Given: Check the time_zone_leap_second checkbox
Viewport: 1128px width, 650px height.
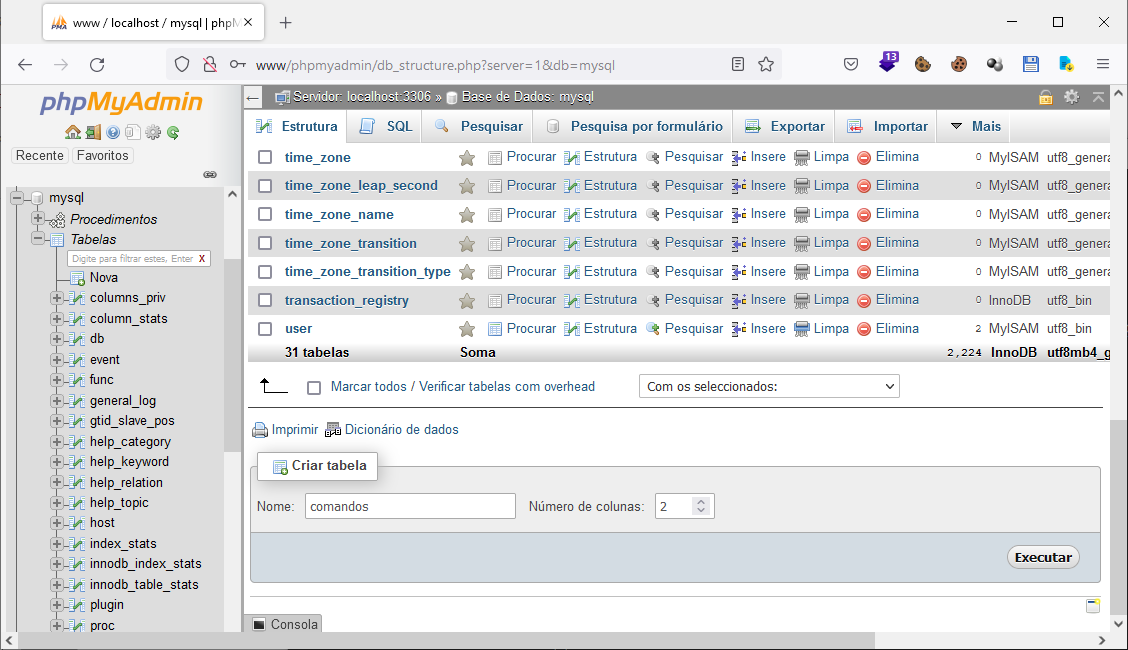Looking at the screenshot, I should coord(265,186).
